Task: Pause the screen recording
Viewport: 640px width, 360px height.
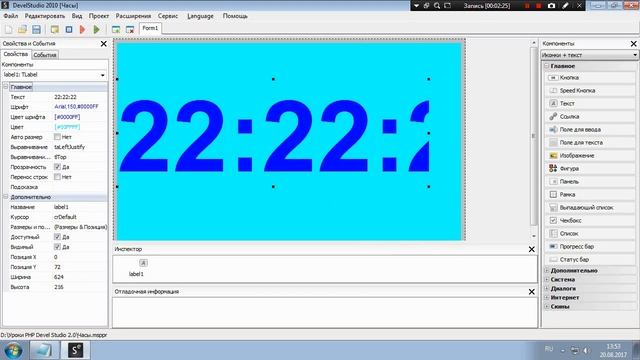Action: pos(527,6)
